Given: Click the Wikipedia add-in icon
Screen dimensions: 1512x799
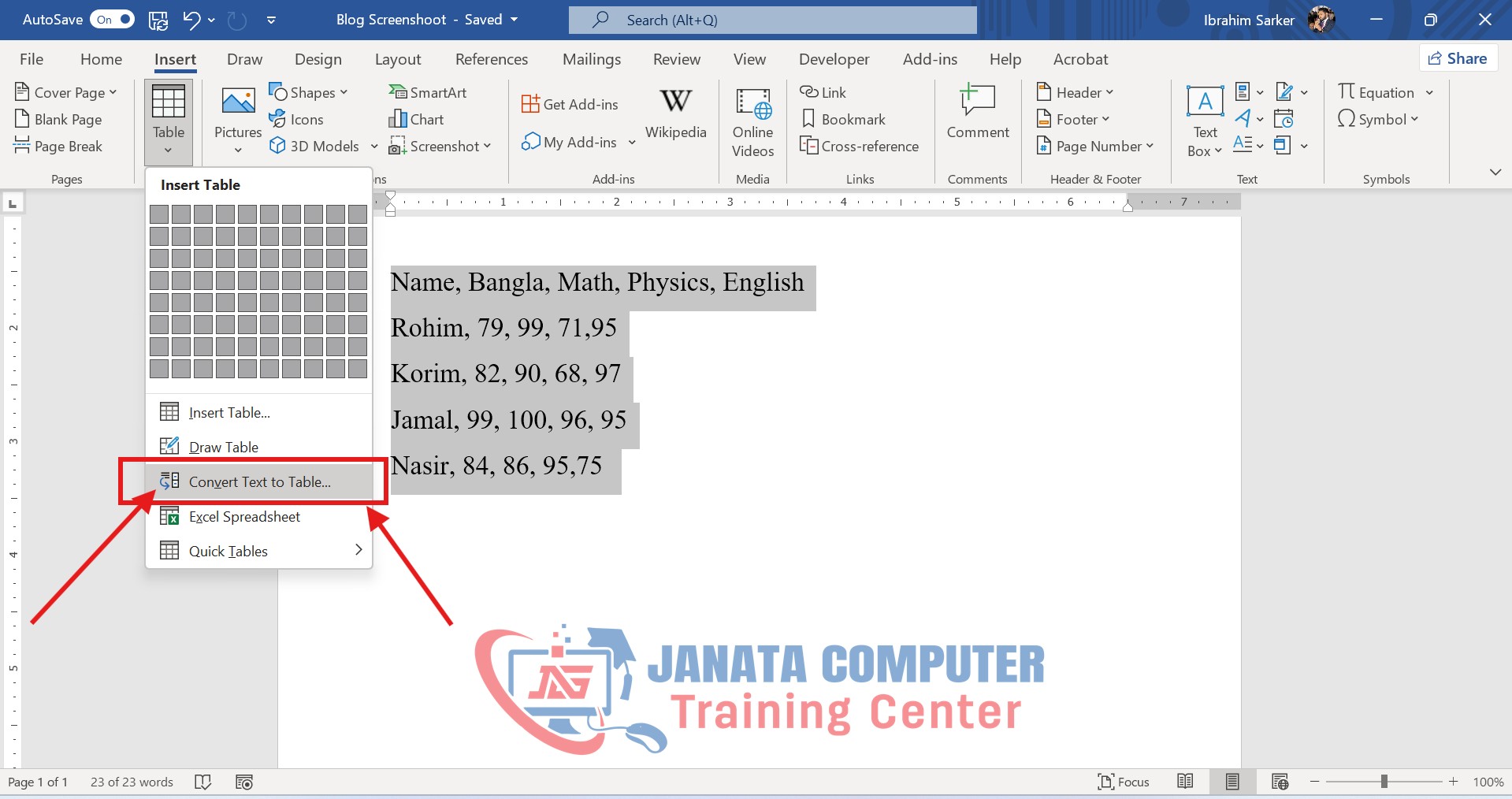Looking at the screenshot, I should (675, 102).
